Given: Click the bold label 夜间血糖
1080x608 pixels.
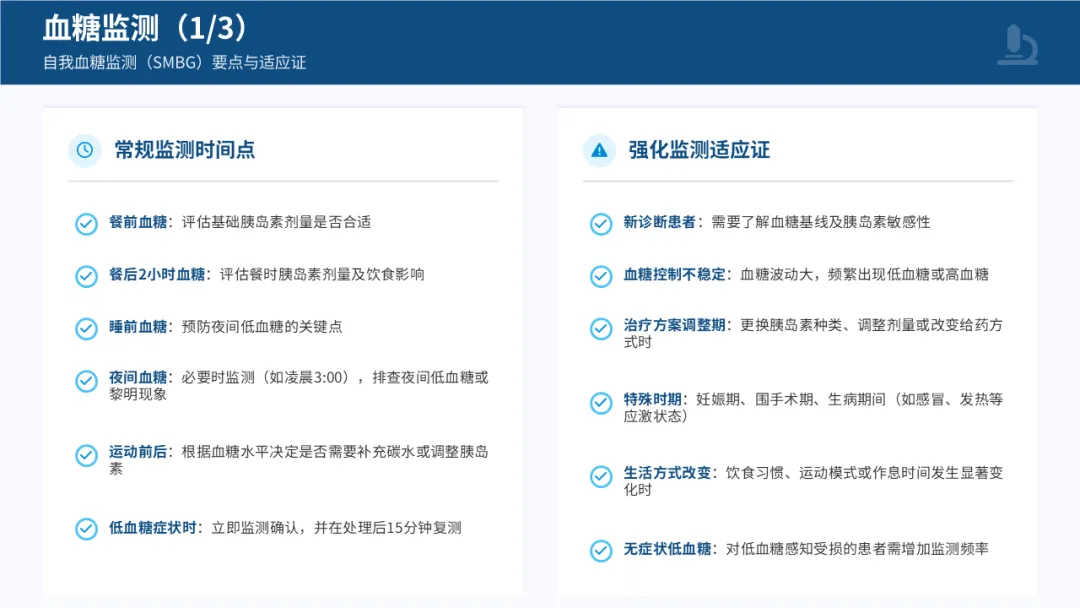Looking at the screenshot, I should (x=138, y=377).
